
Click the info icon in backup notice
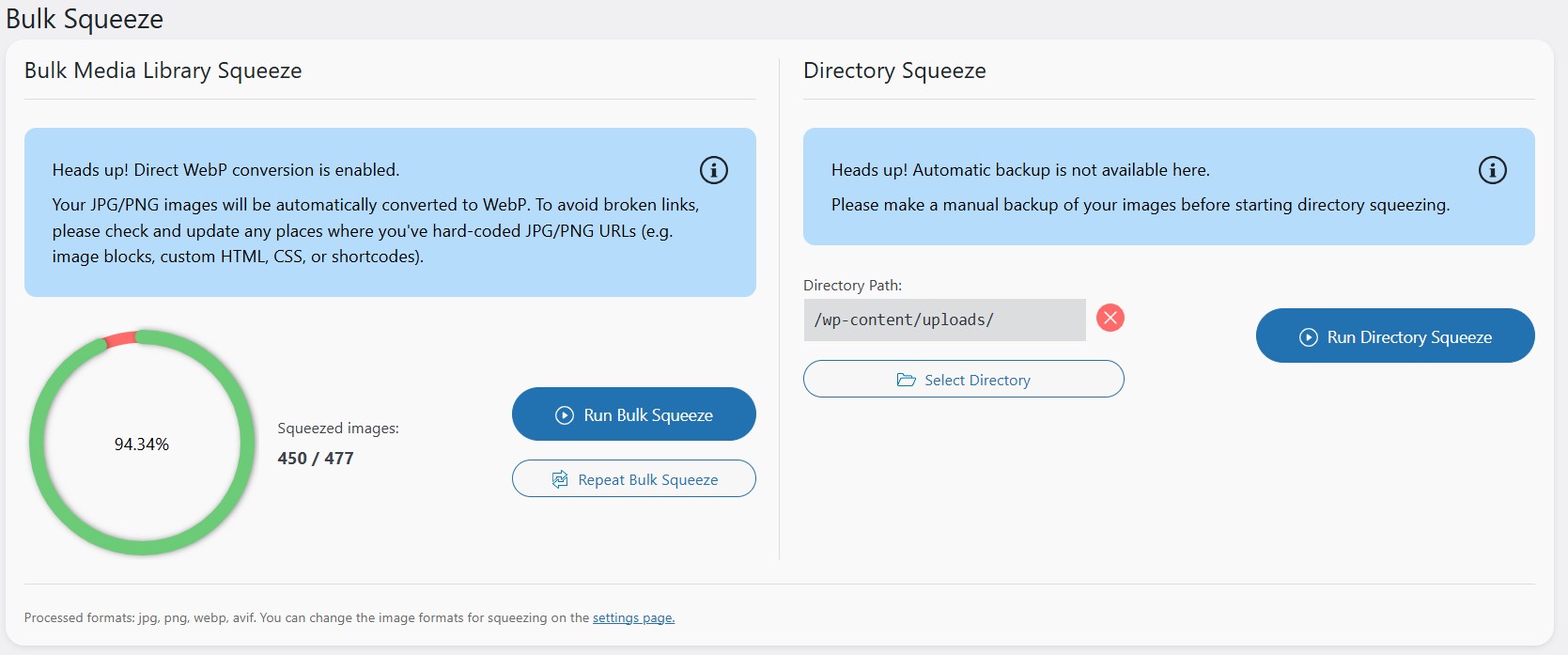tap(1492, 170)
